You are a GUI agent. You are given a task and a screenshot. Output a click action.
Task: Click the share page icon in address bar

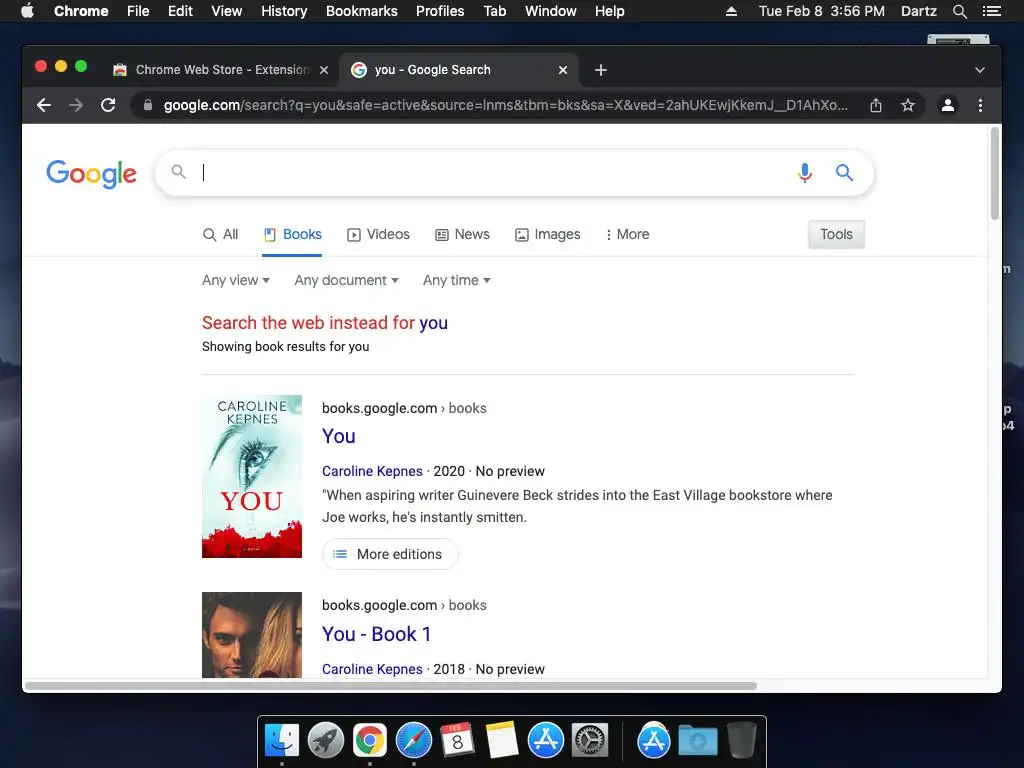tap(876, 105)
